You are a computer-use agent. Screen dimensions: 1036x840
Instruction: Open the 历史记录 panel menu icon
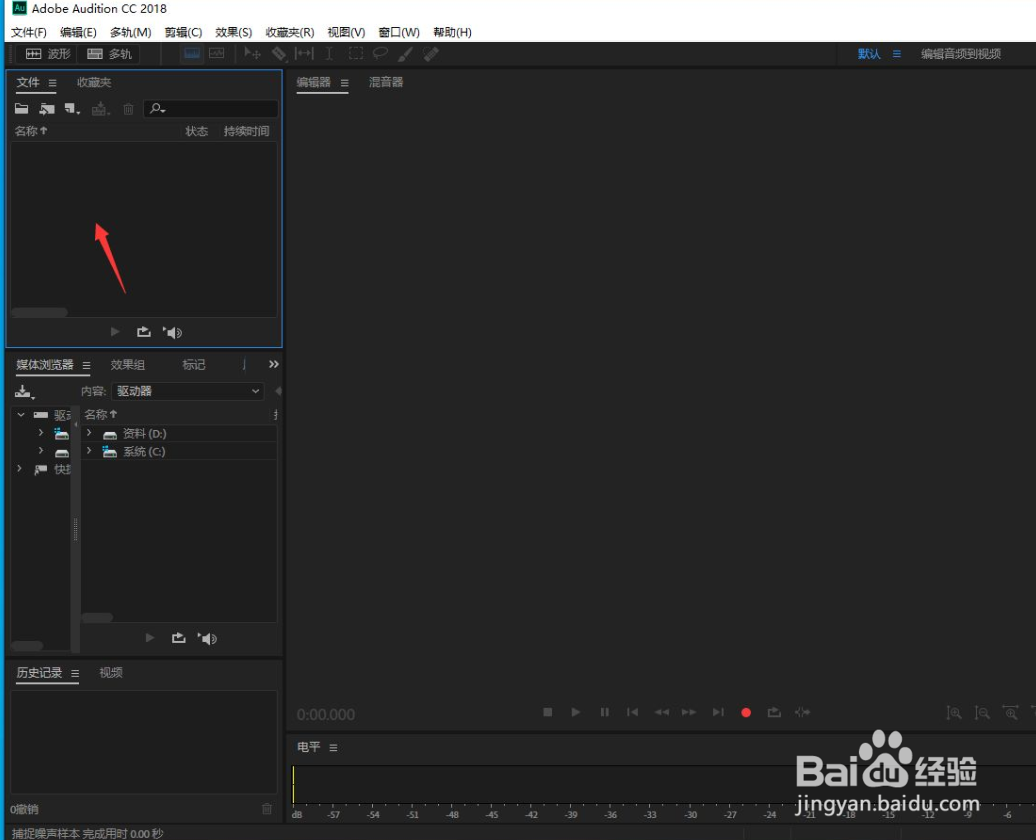[x=75, y=673]
